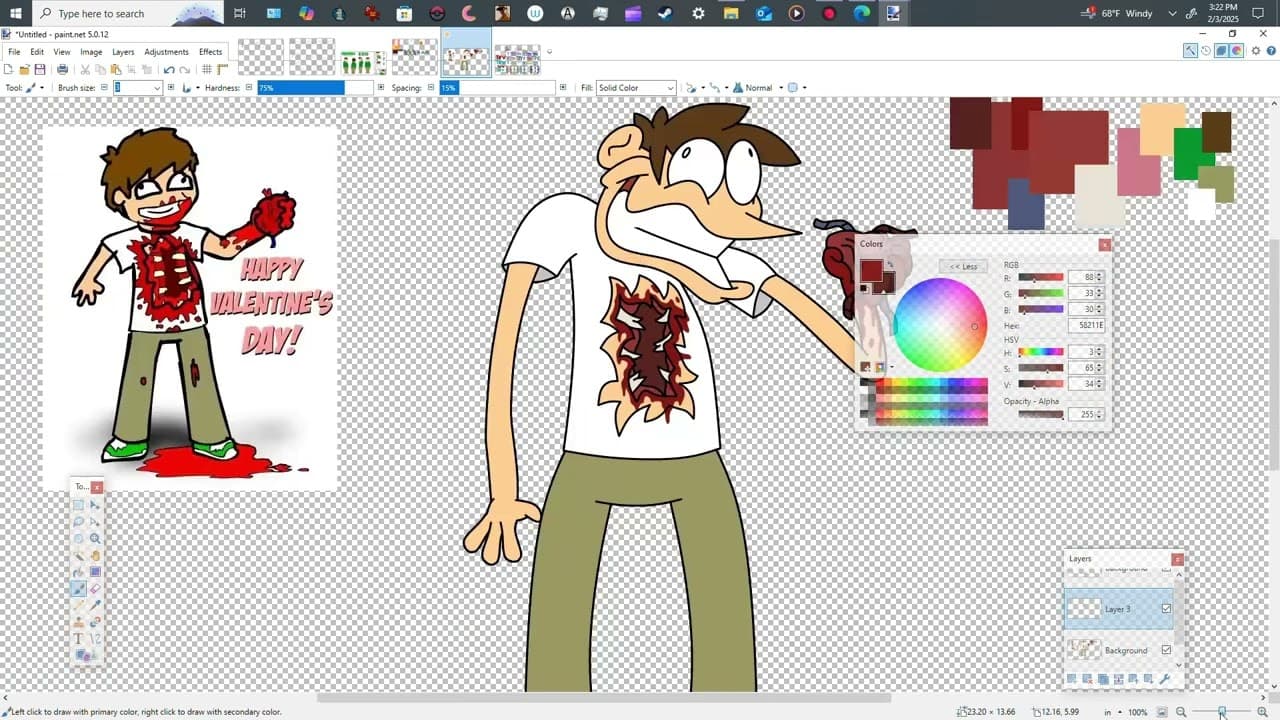Toggle Layers window button in top-right

pyautogui.click(x=1221, y=50)
